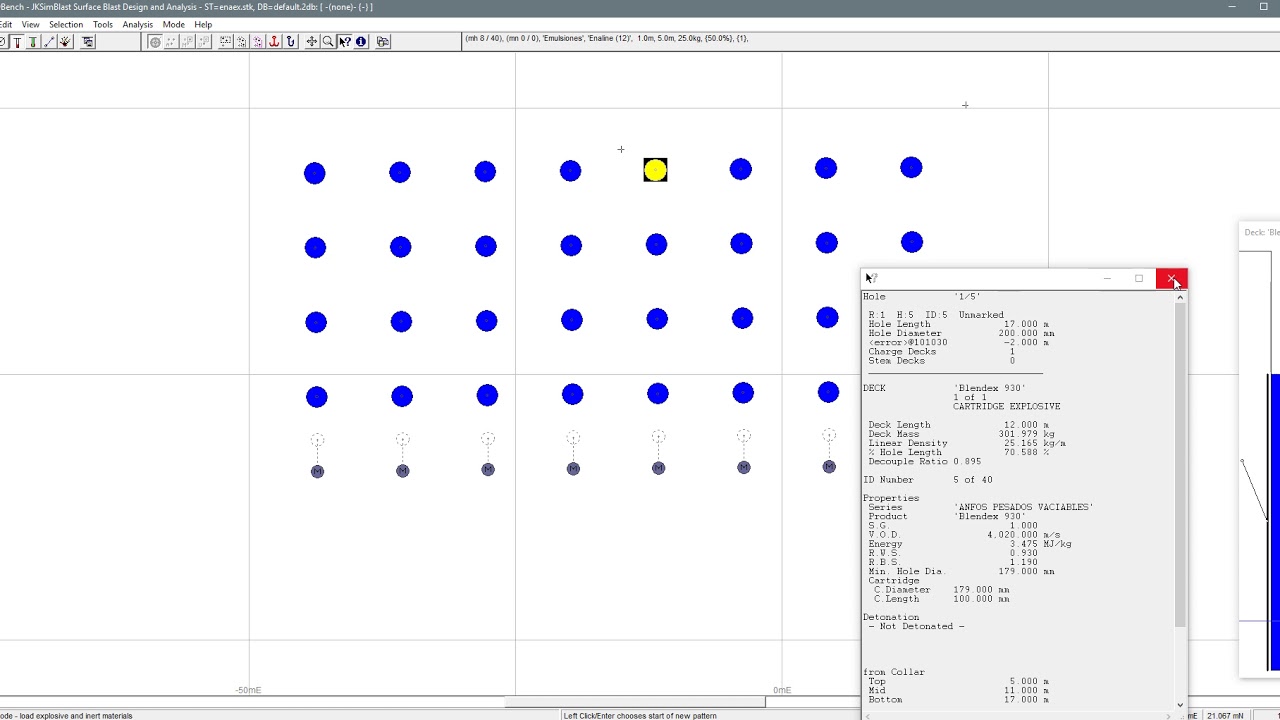The width and height of the screenshot is (1280, 720).
Task: Close the hole information window
Action: (x=1171, y=278)
